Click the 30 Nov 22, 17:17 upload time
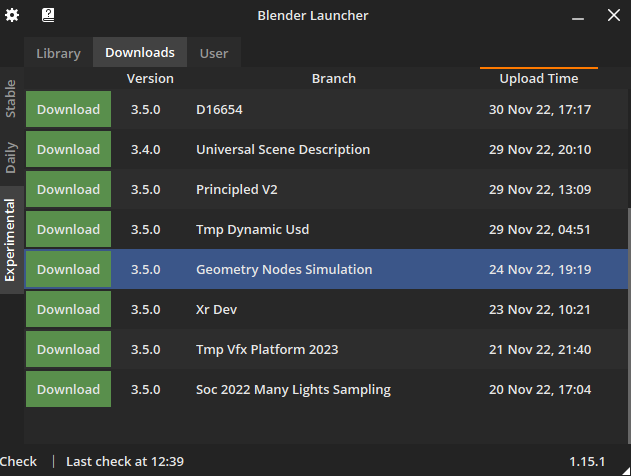The image size is (631, 476). tap(540, 109)
